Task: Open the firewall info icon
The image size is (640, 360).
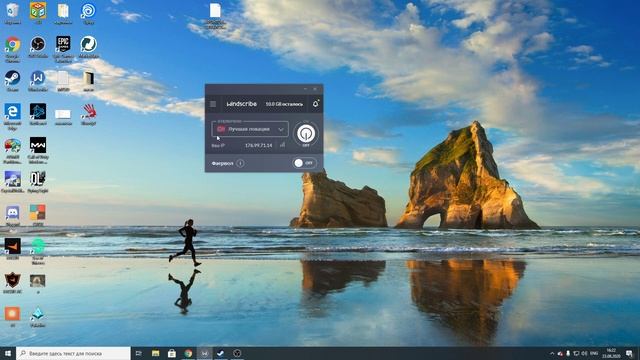Action: [240, 163]
